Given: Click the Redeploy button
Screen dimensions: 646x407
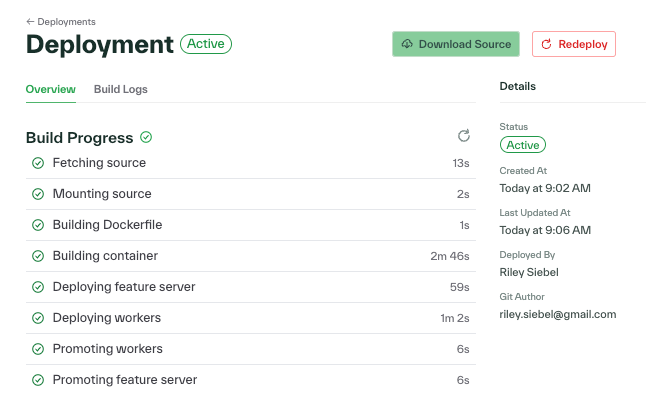Looking at the screenshot, I should pyautogui.click(x=573, y=44).
